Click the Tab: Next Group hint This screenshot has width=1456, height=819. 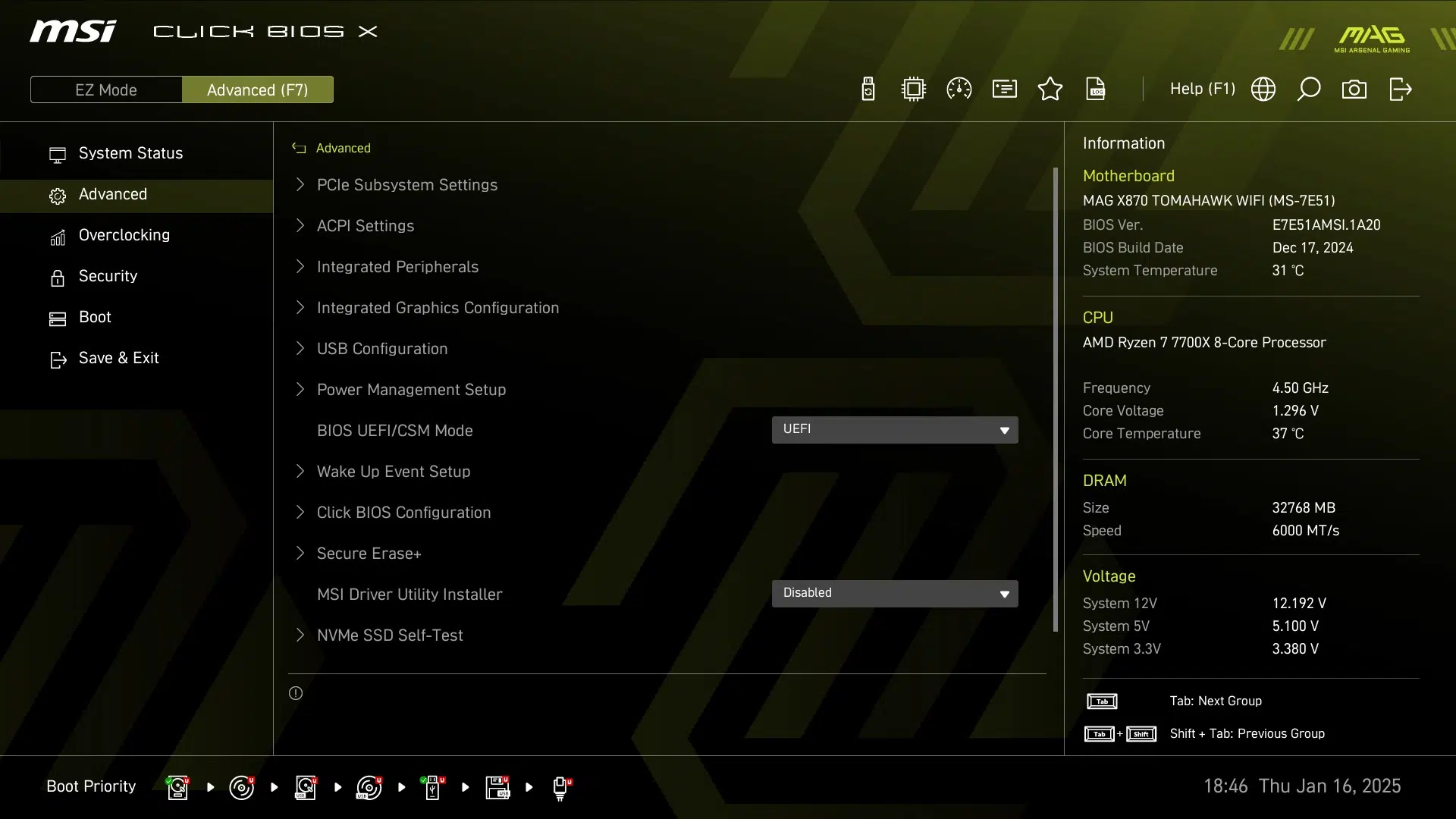pyautogui.click(x=1216, y=701)
